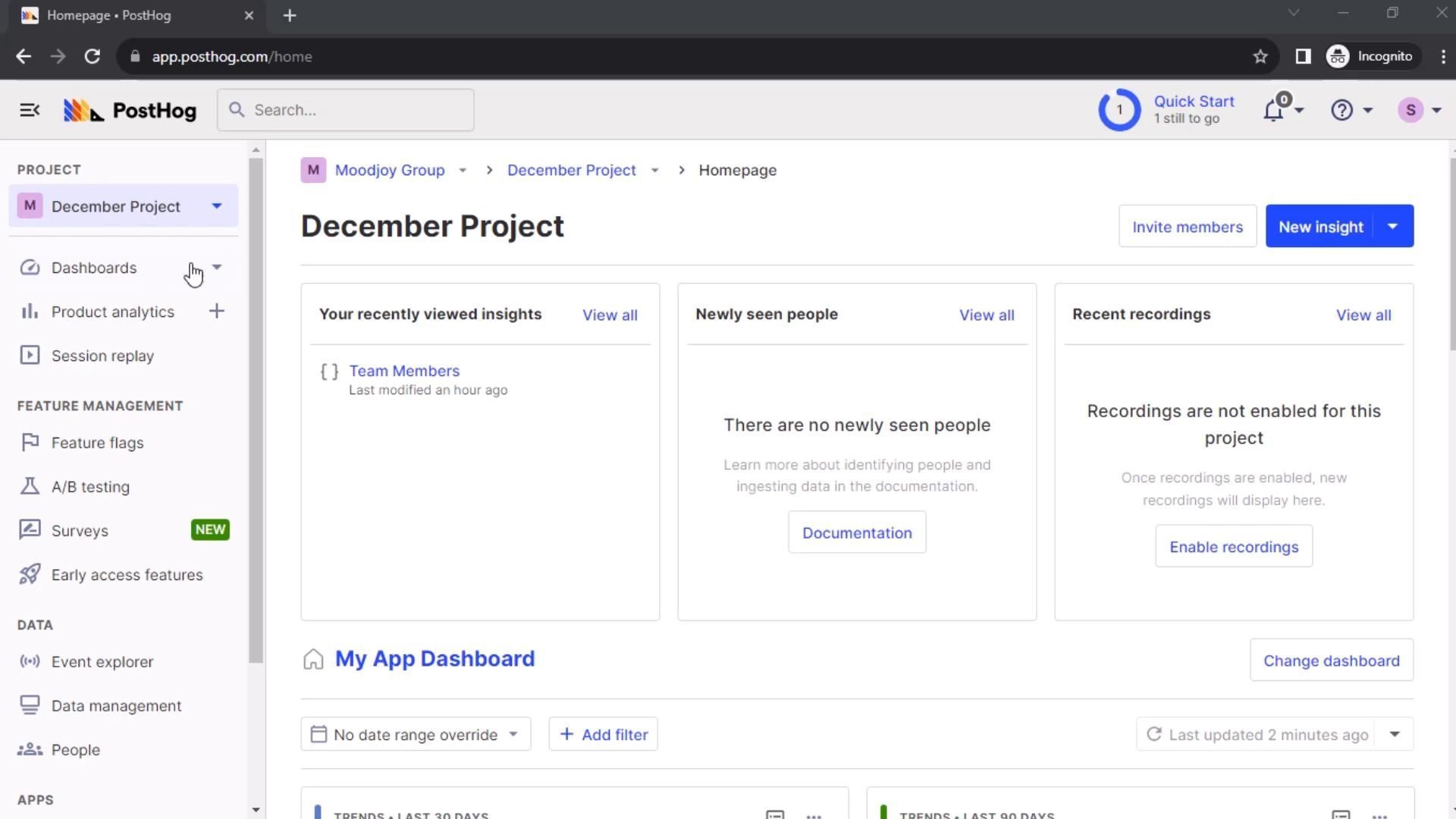Click the plus icon beside Product analytics
1456x819 pixels.
(216, 312)
